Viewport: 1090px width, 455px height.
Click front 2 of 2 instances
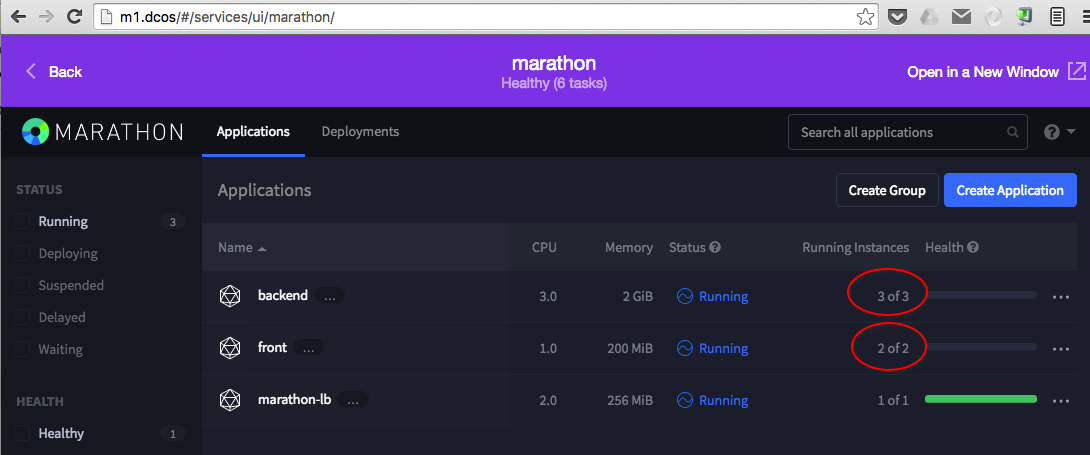click(x=893, y=349)
